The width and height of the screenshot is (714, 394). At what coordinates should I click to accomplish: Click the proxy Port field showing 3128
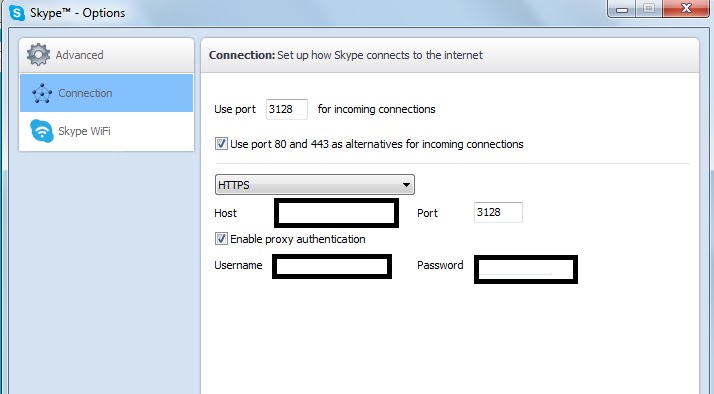pyautogui.click(x=498, y=212)
